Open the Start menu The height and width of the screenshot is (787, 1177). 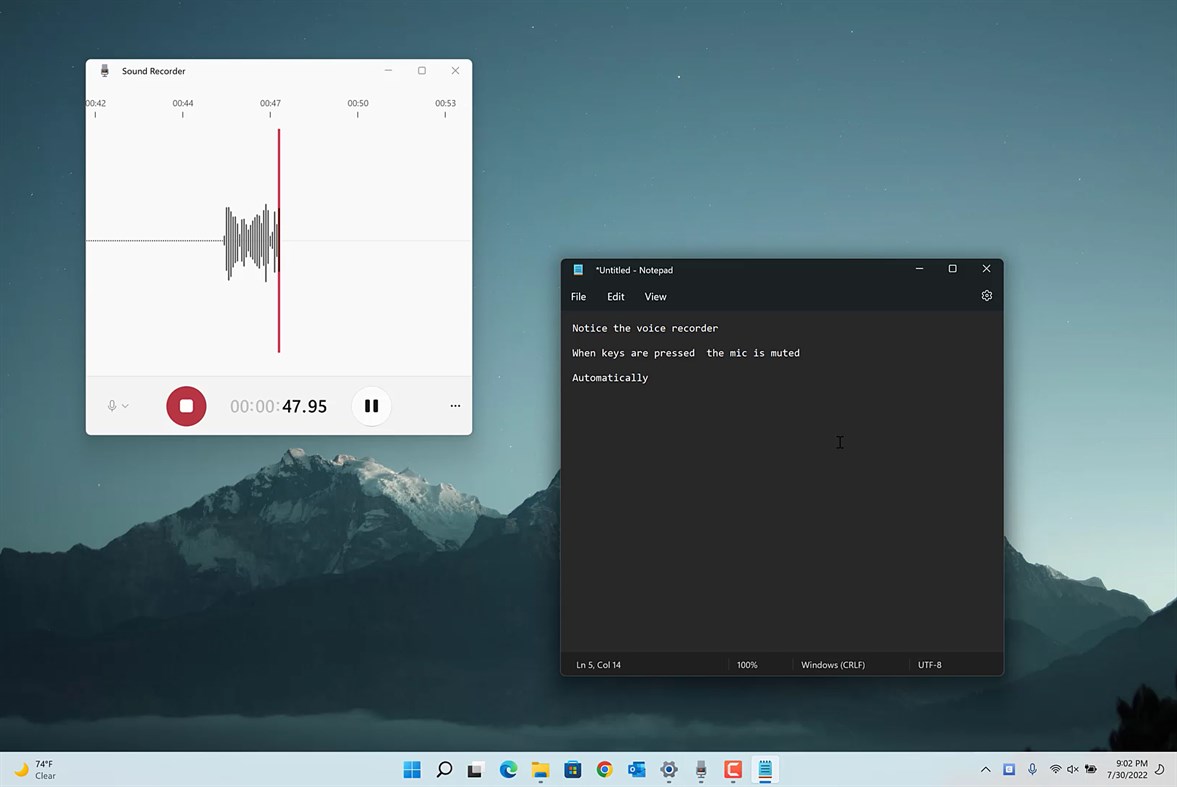tap(411, 770)
